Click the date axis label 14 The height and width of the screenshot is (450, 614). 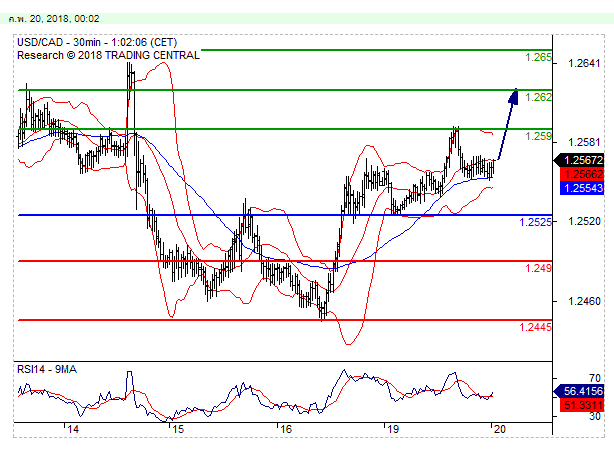(73, 429)
